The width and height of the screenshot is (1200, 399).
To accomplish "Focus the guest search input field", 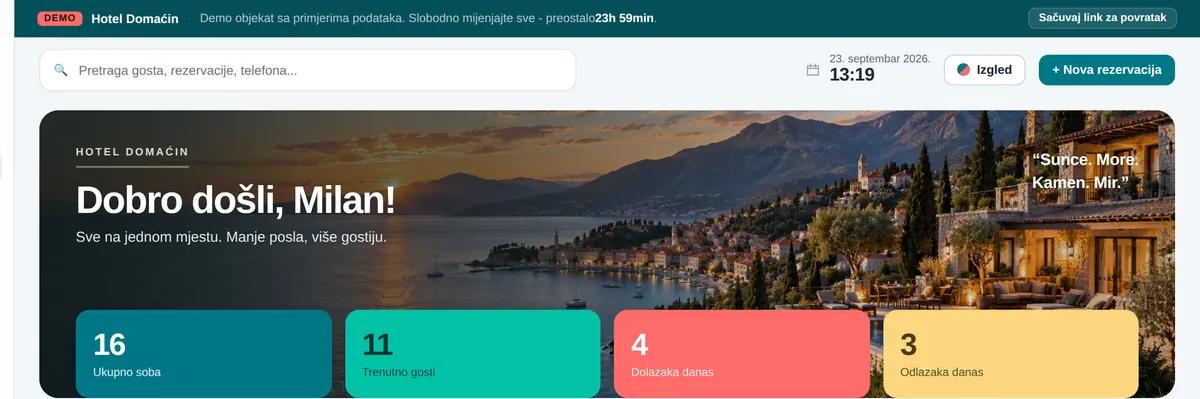I will pos(308,70).
